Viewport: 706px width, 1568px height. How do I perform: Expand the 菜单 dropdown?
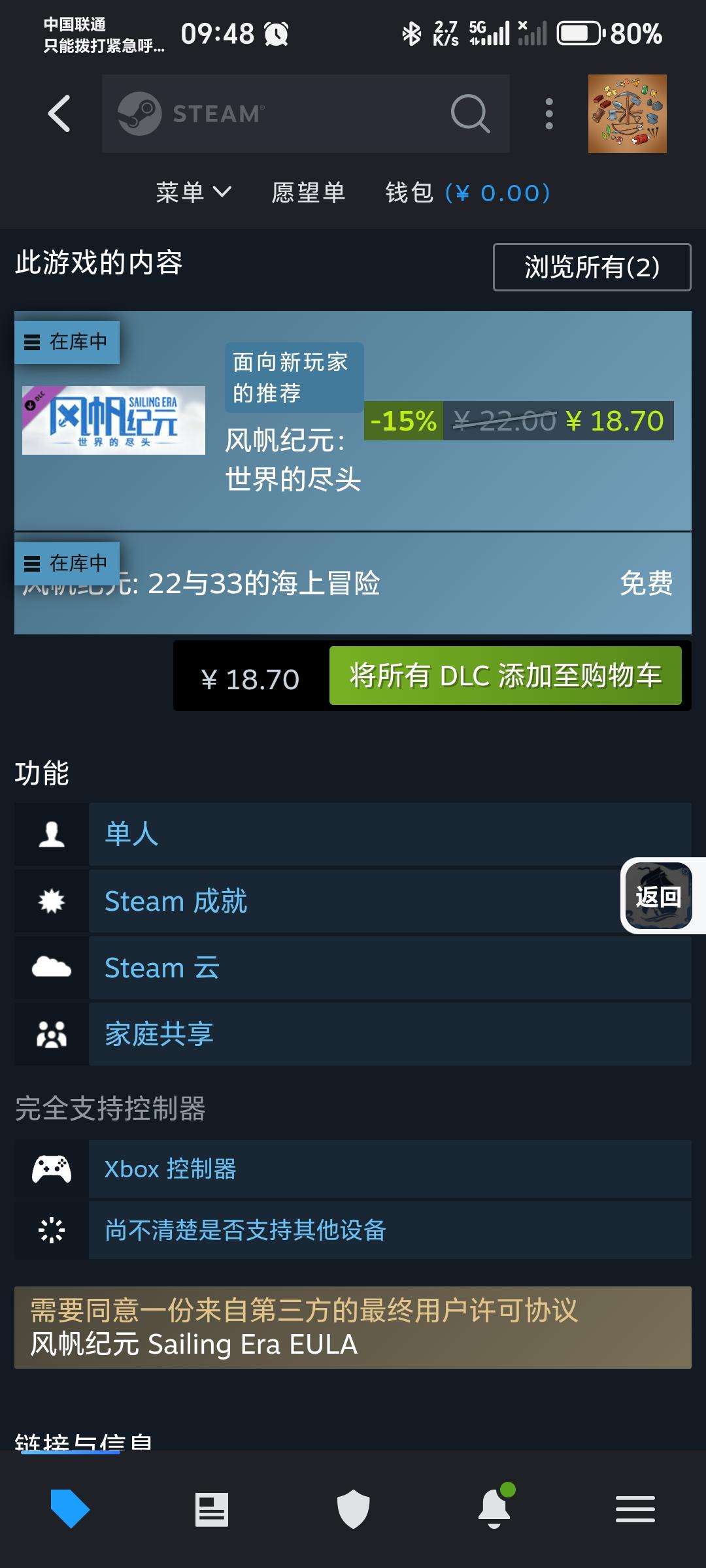[x=193, y=192]
